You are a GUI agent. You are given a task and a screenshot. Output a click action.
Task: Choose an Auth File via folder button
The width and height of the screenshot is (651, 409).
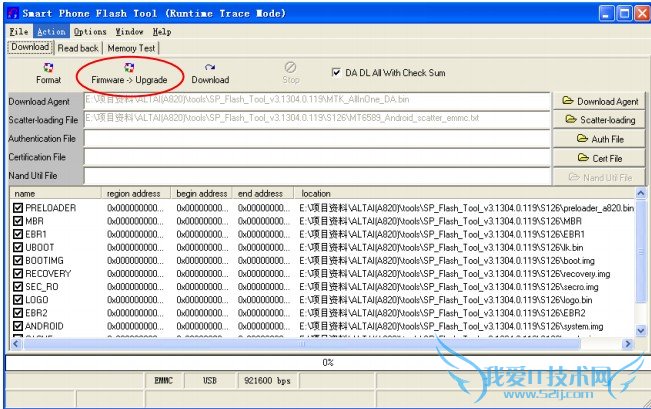pos(600,139)
